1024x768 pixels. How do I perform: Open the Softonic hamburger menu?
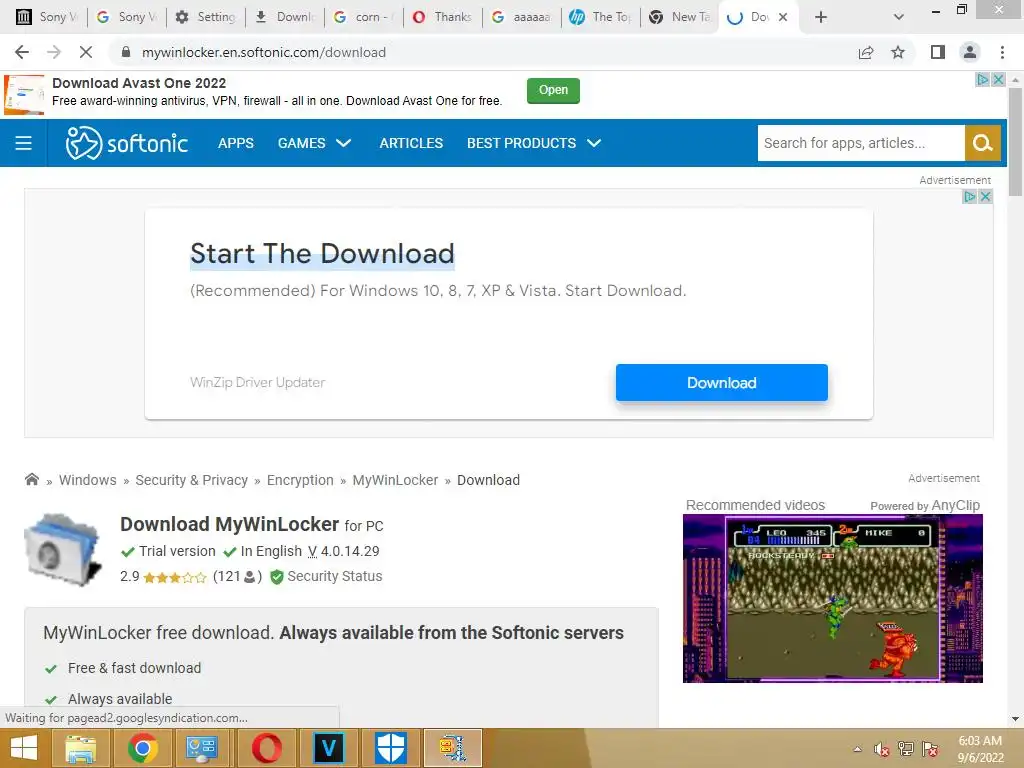click(24, 143)
